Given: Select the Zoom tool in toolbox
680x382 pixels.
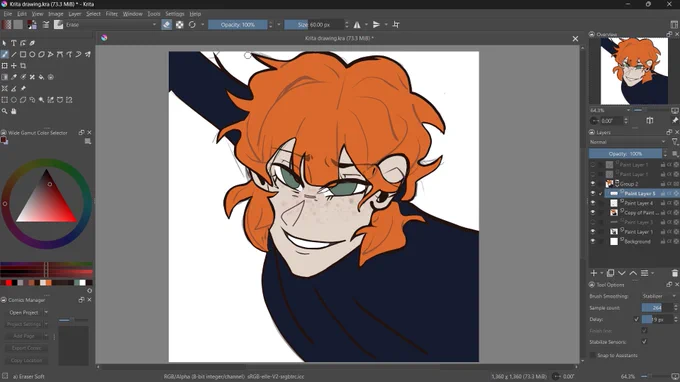Looking at the screenshot, I should pyautogui.click(x=4, y=111).
